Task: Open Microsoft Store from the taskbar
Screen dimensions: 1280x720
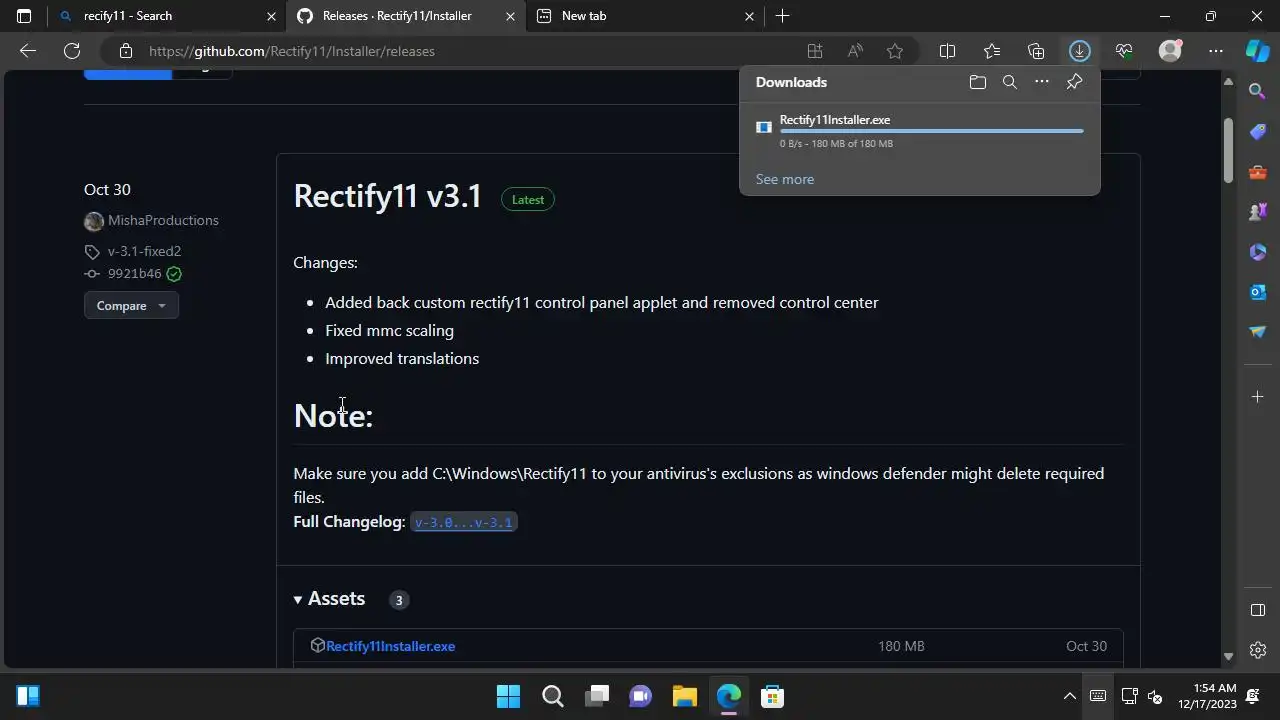Action: 772,696
